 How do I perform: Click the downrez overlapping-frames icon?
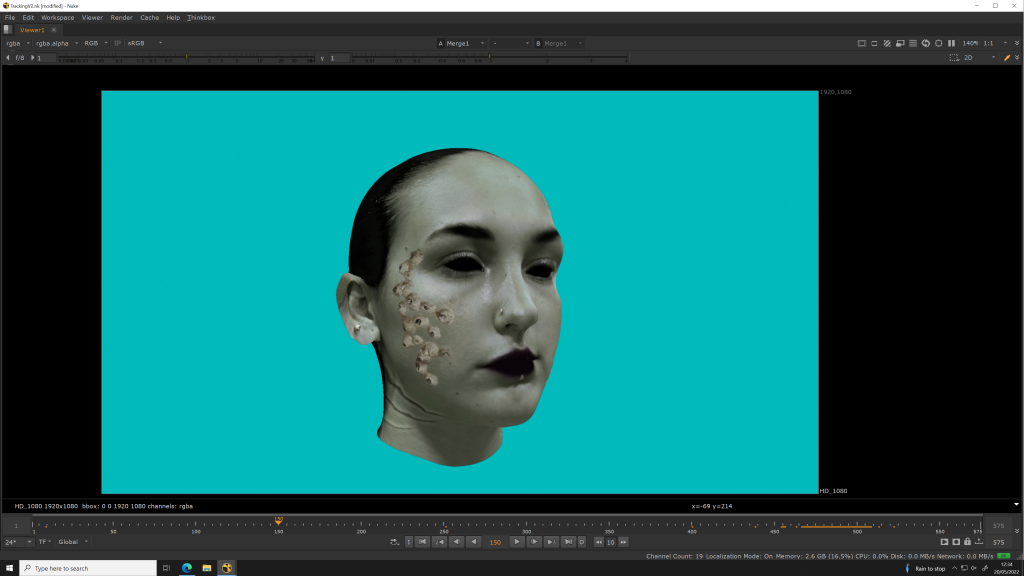900,43
